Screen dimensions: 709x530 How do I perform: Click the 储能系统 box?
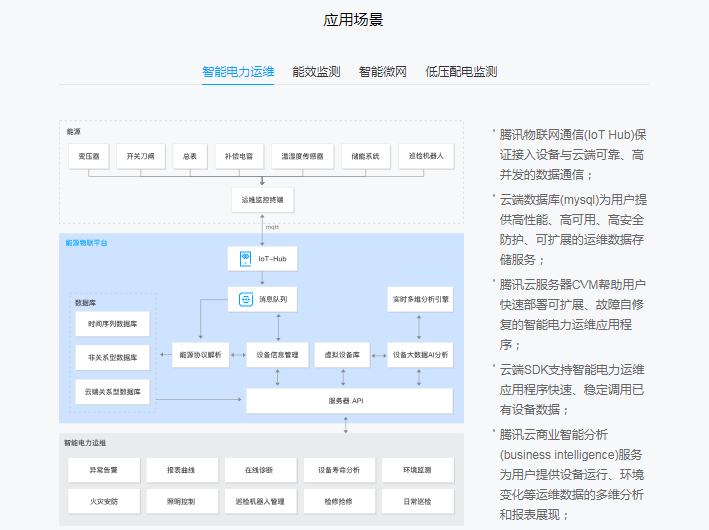365,156
